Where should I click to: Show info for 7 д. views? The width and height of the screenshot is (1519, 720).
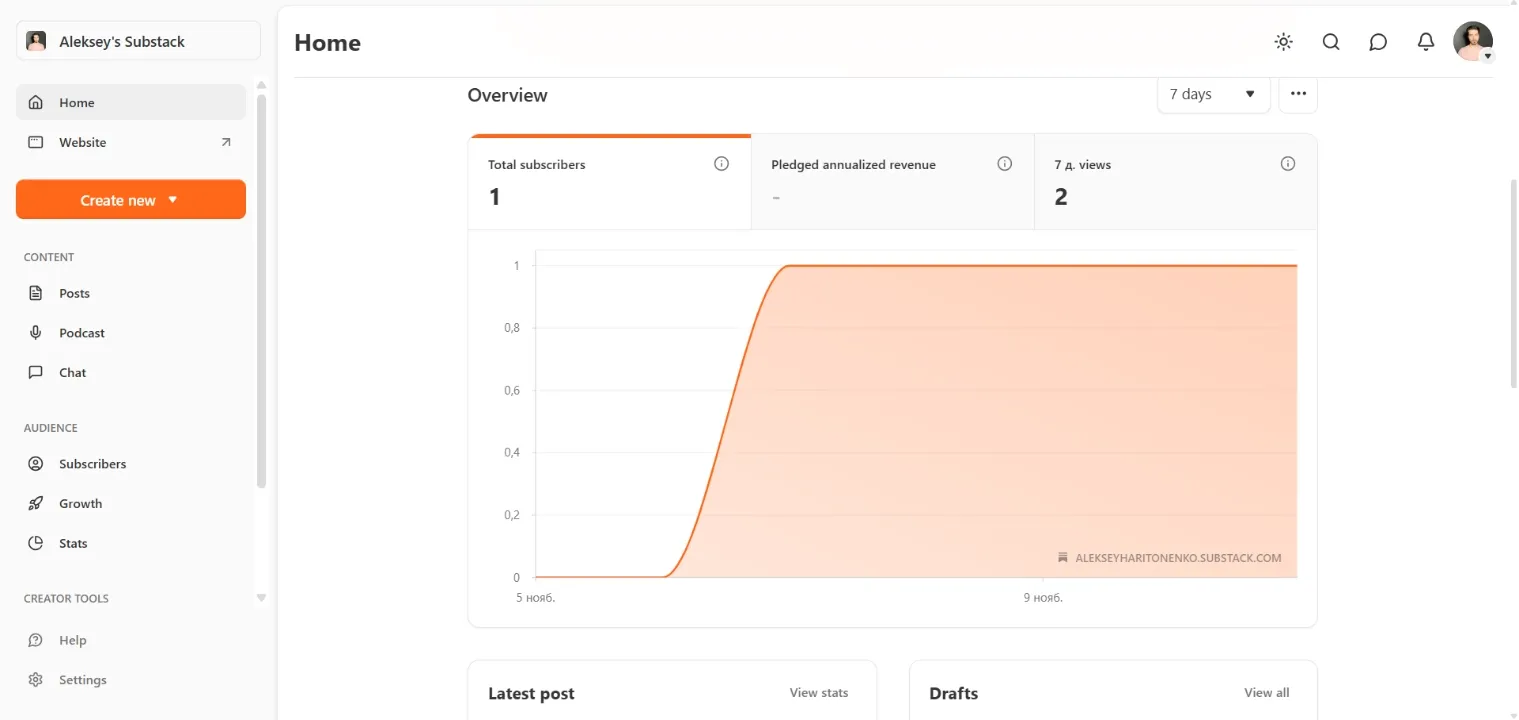[x=1288, y=164]
